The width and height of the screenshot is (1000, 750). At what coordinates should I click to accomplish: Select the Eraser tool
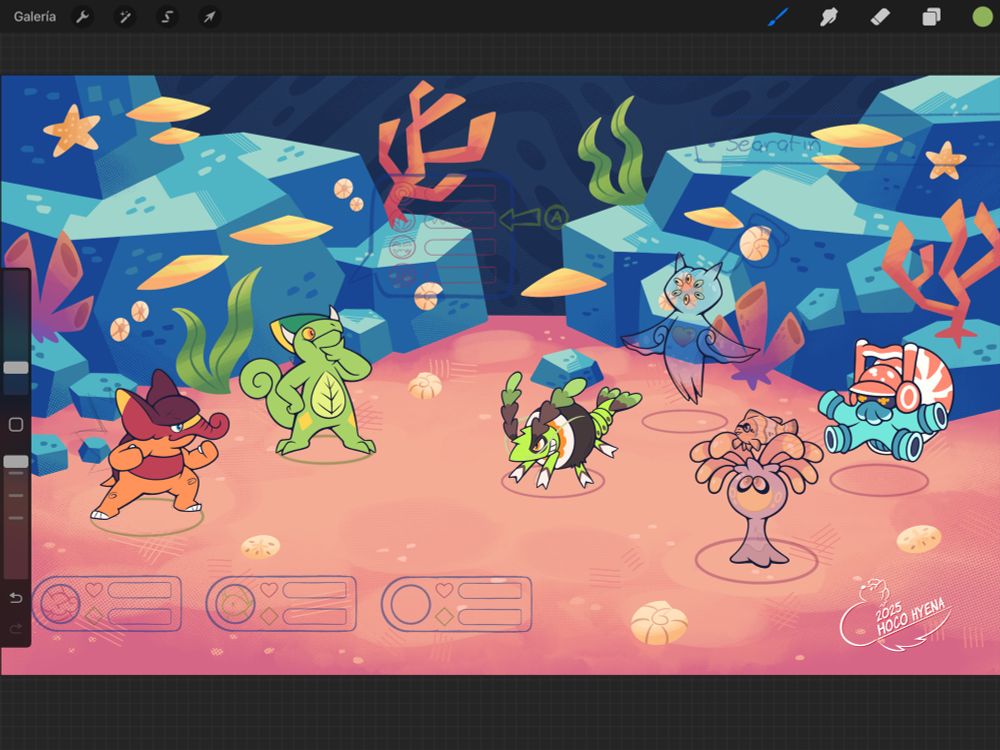point(880,17)
